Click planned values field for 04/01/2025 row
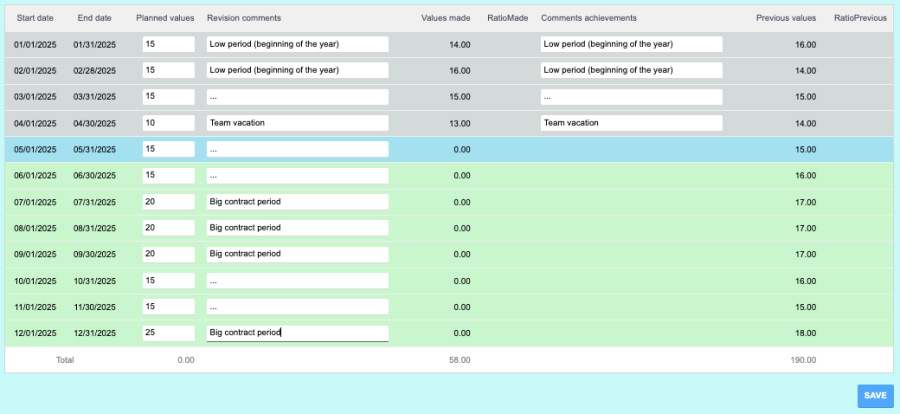 coord(168,123)
